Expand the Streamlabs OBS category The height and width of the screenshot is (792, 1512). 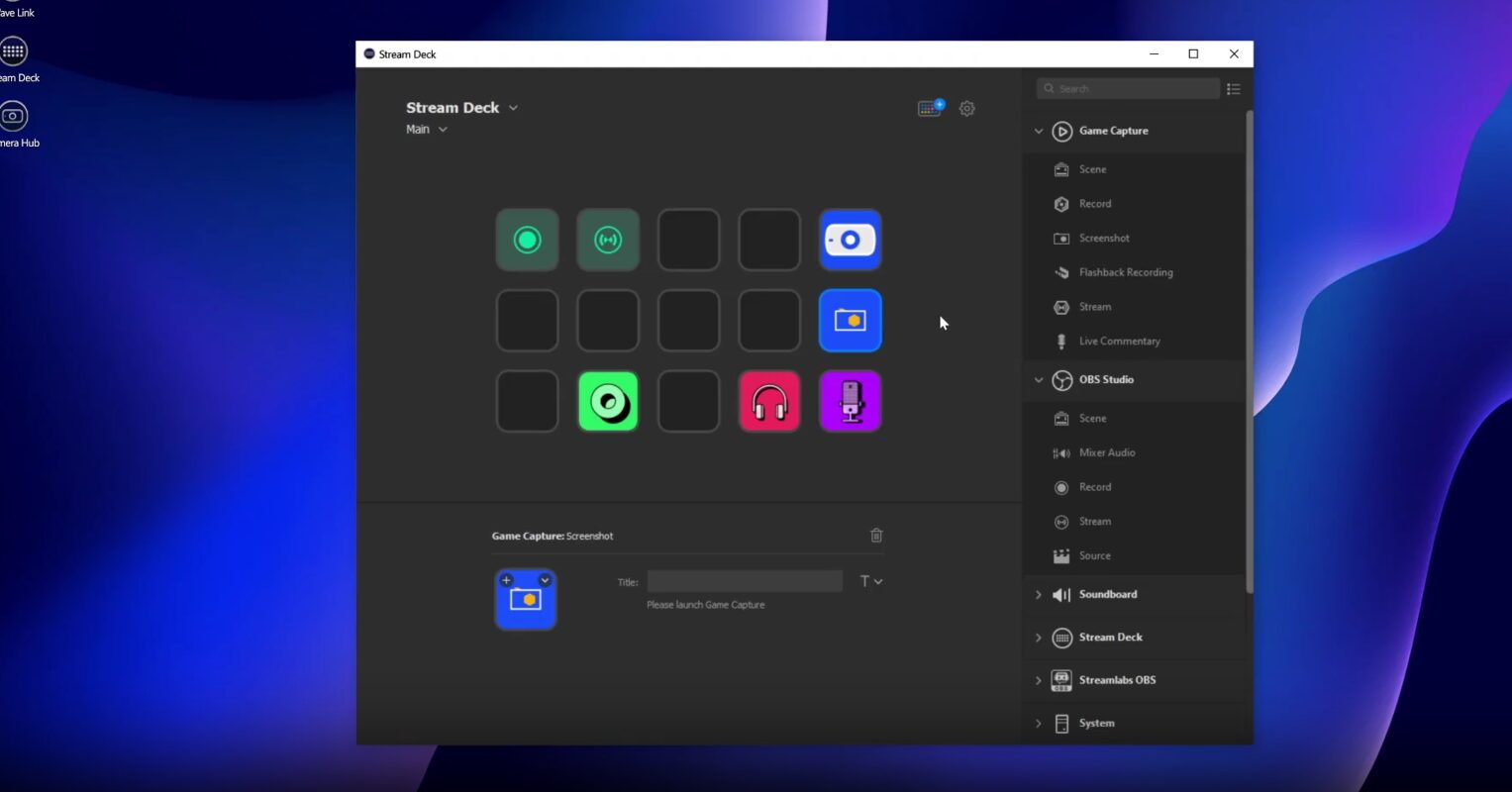(1039, 680)
